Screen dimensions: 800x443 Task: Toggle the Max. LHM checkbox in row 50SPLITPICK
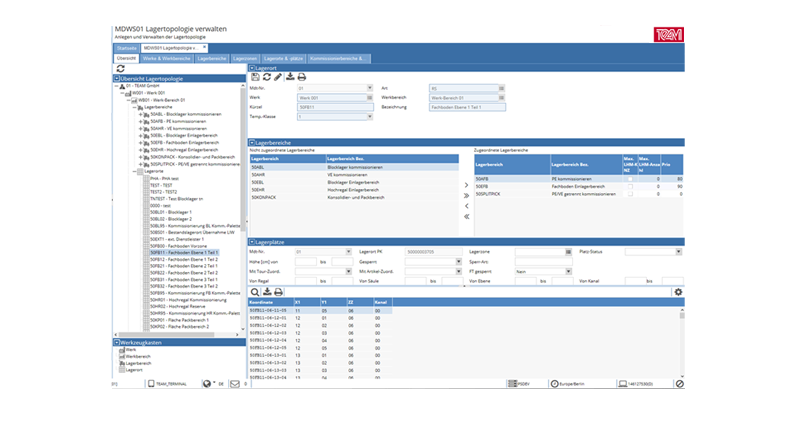click(630, 194)
